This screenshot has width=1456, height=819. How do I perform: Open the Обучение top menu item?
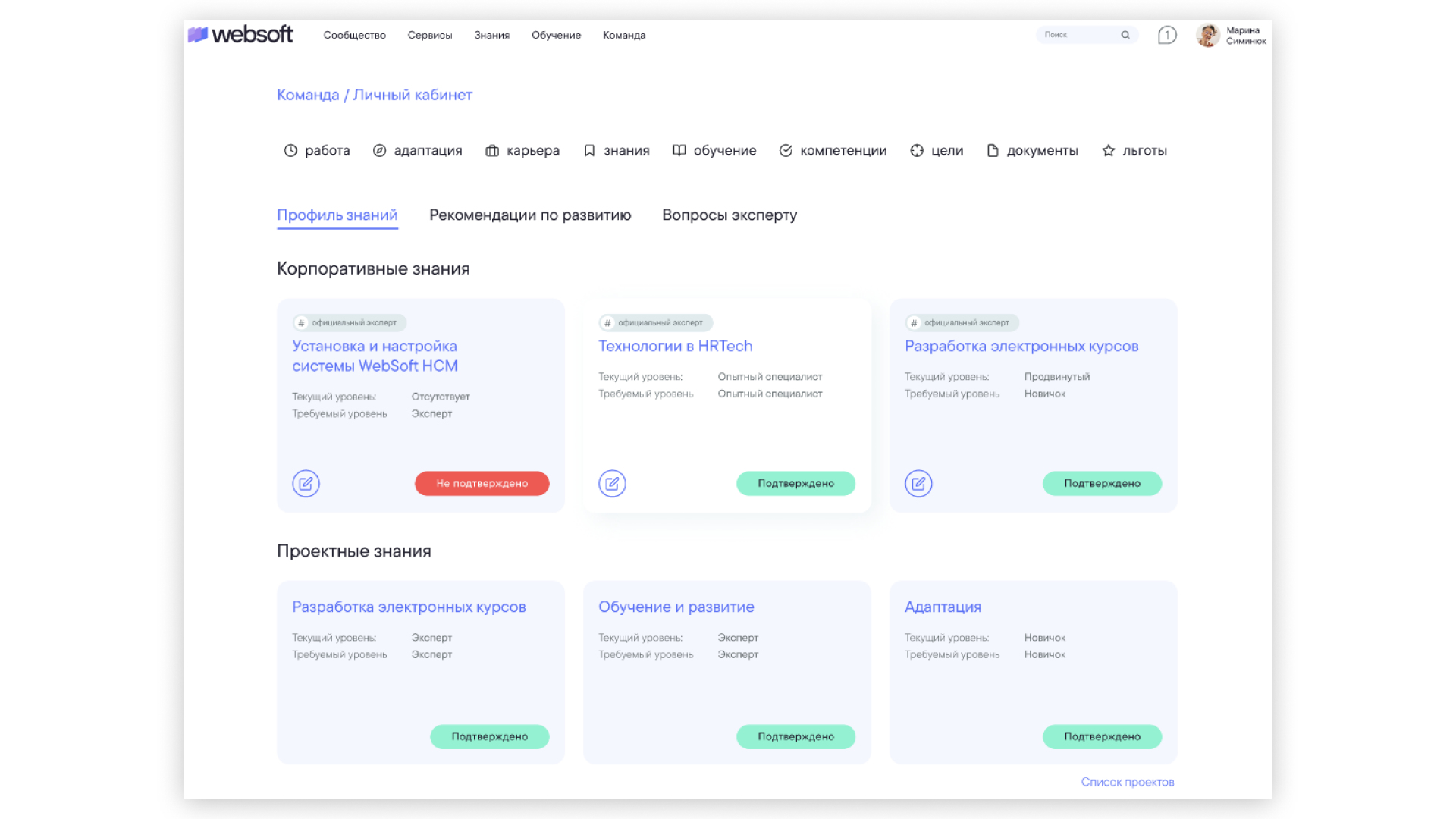556,35
